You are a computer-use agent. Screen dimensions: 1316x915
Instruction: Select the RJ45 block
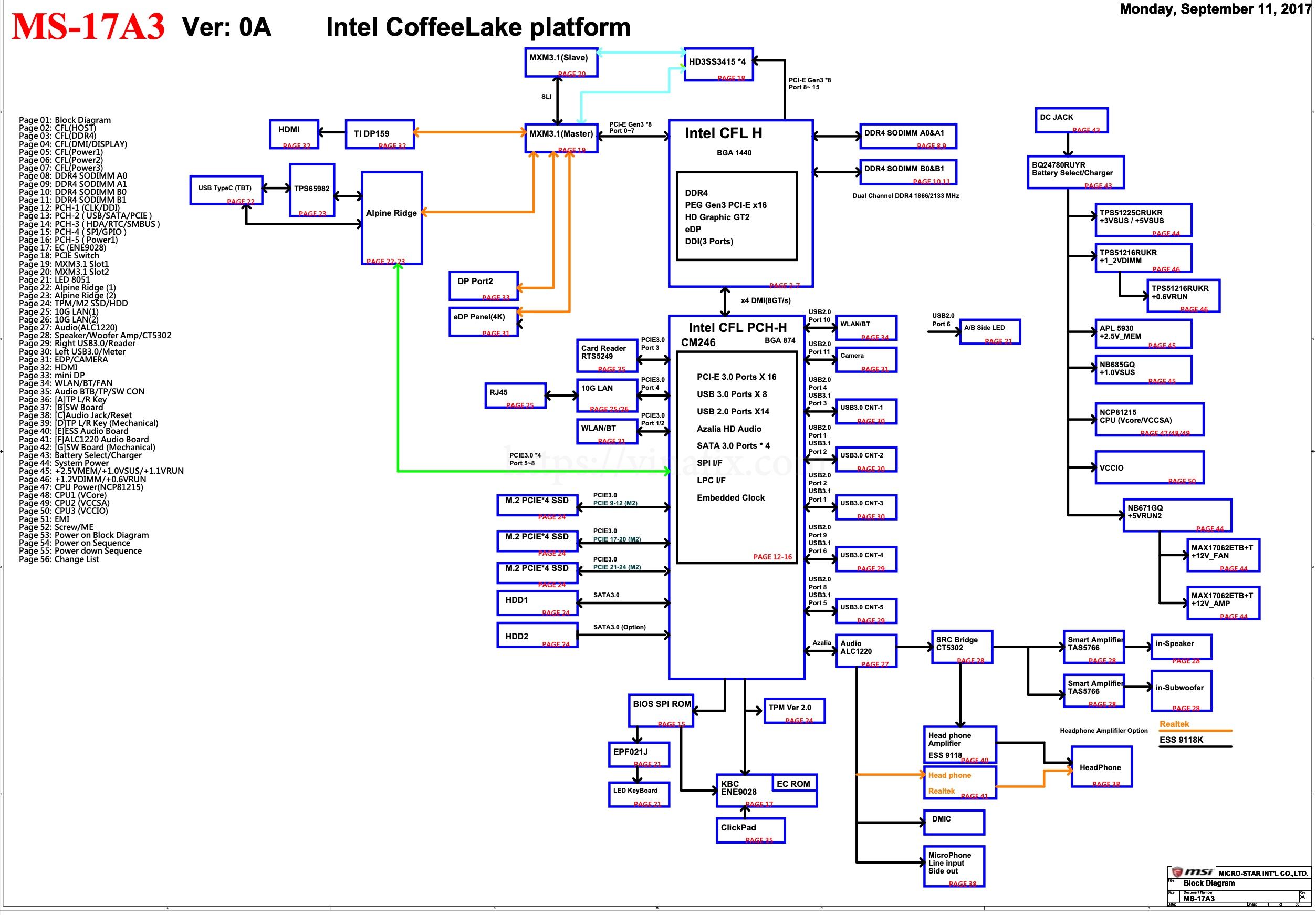coord(515,396)
